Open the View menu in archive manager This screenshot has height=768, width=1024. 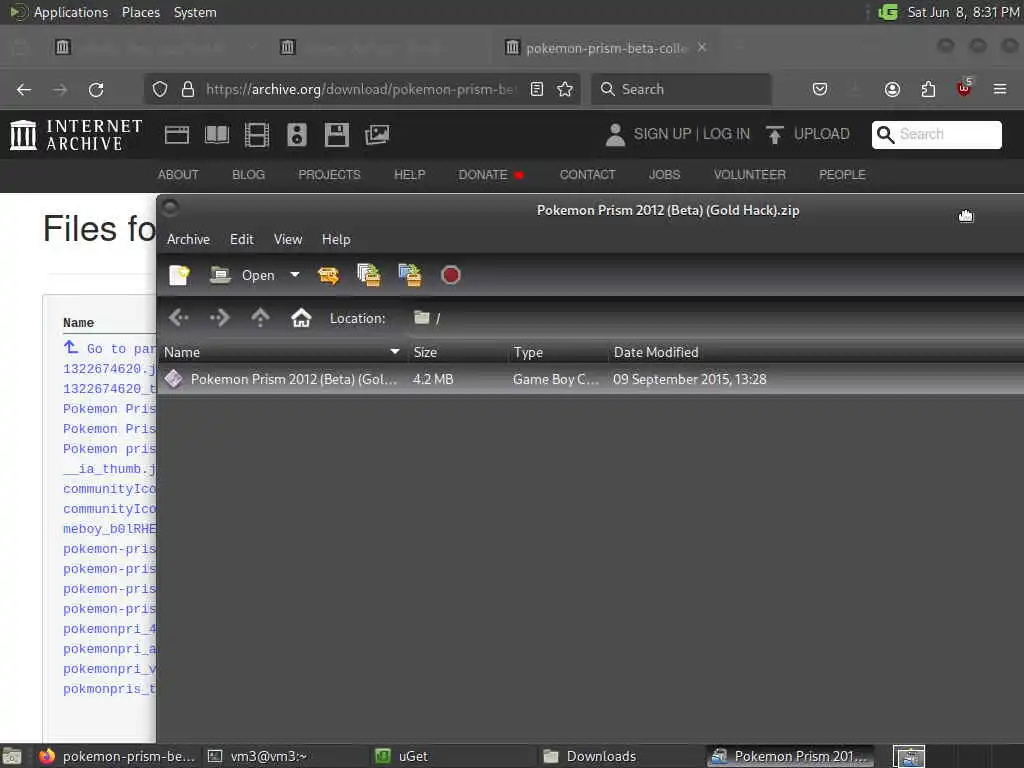[x=288, y=239]
